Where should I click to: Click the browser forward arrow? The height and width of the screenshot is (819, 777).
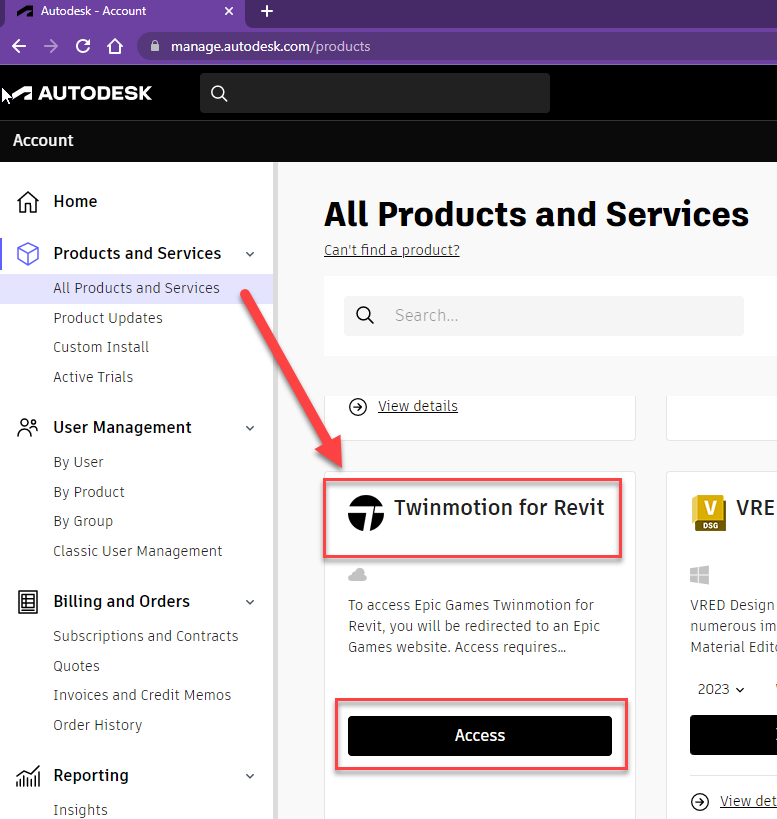click(x=51, y=46)
